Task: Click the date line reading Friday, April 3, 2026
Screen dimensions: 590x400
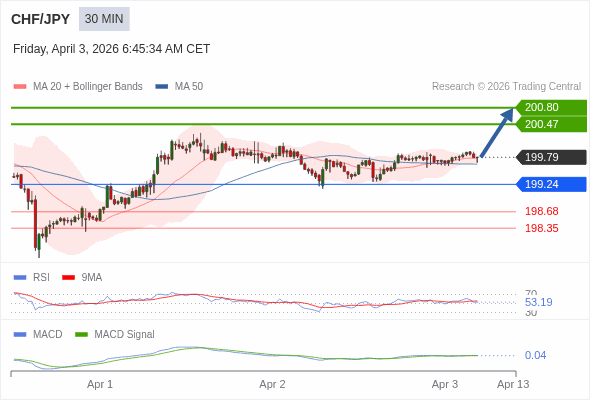Action: coord(111,49)
